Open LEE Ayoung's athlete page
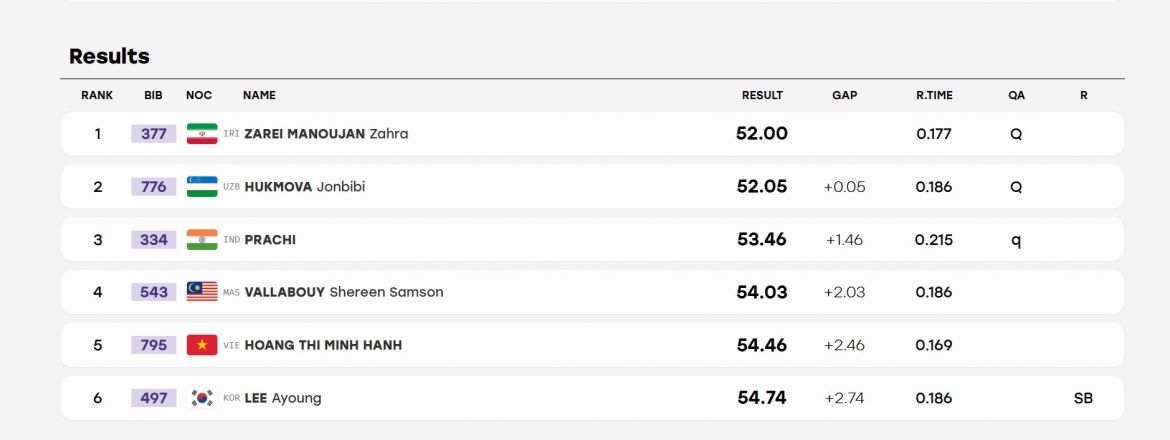 (283, 398)
